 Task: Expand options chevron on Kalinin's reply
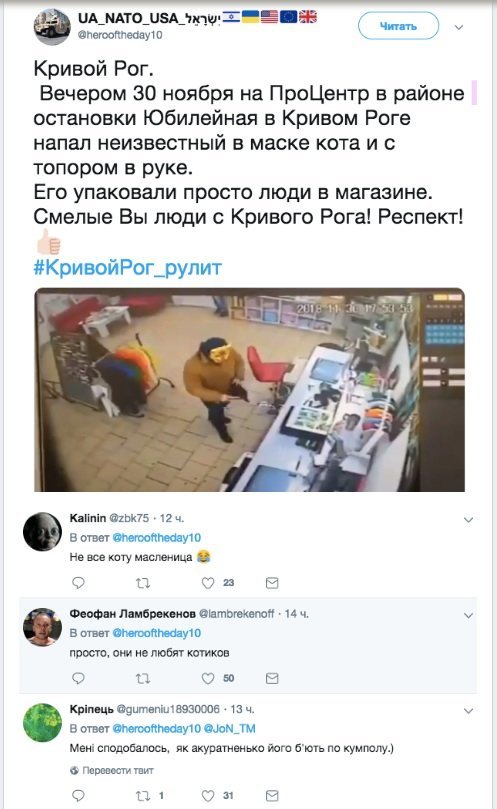(468, 520)
